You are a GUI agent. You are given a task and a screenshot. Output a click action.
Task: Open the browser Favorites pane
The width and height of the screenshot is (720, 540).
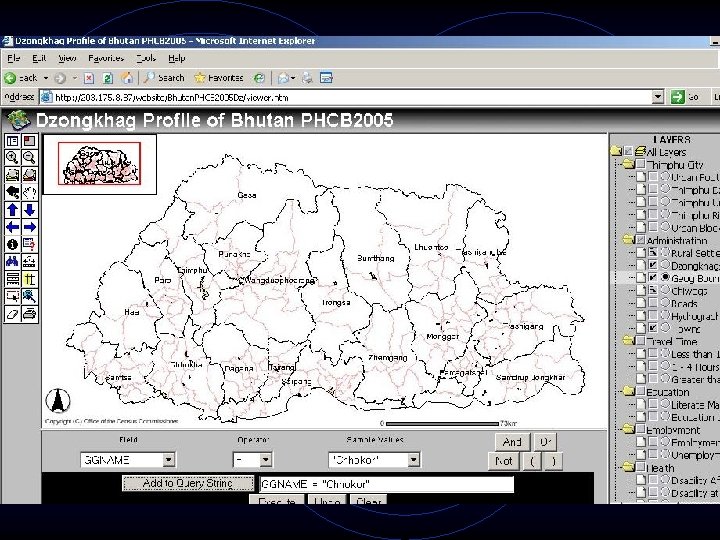[x=219, y=78]
